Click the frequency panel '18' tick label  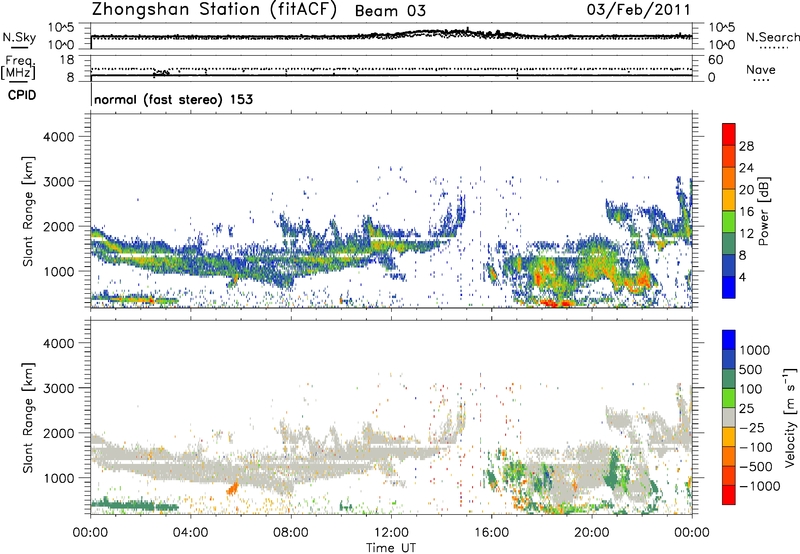click(67, 60)
